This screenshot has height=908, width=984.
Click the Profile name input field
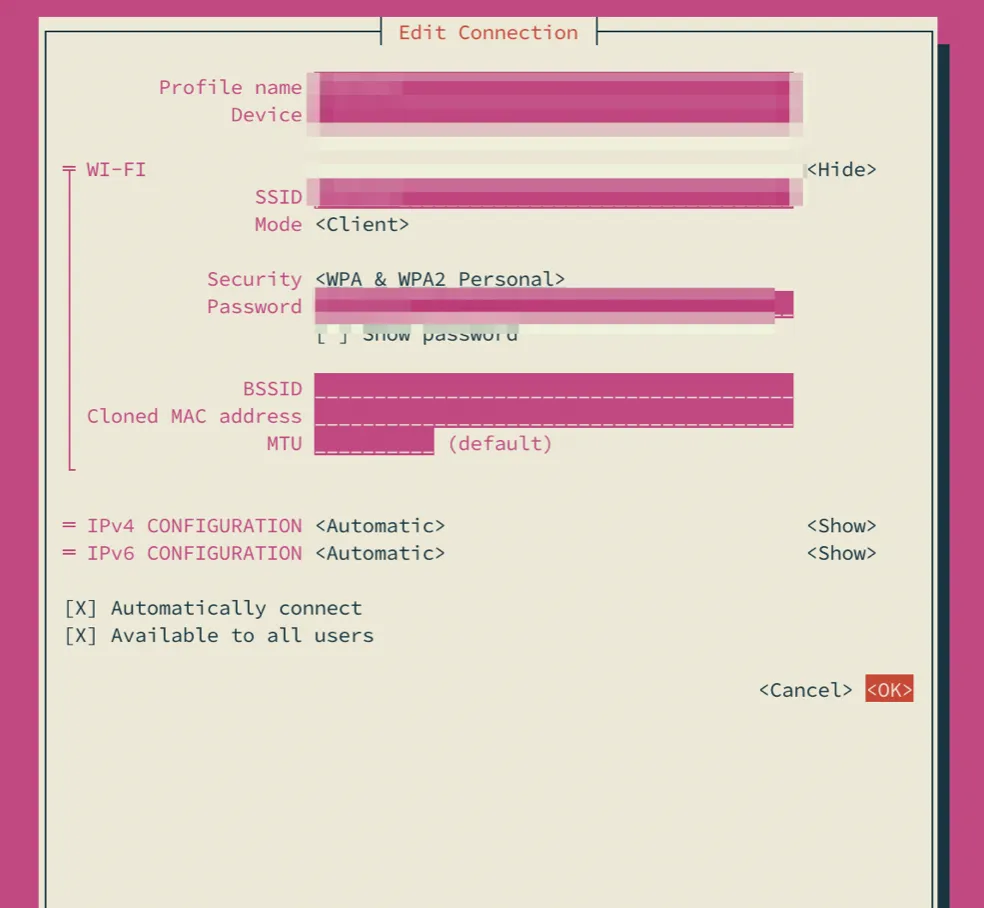coord(553,88)
